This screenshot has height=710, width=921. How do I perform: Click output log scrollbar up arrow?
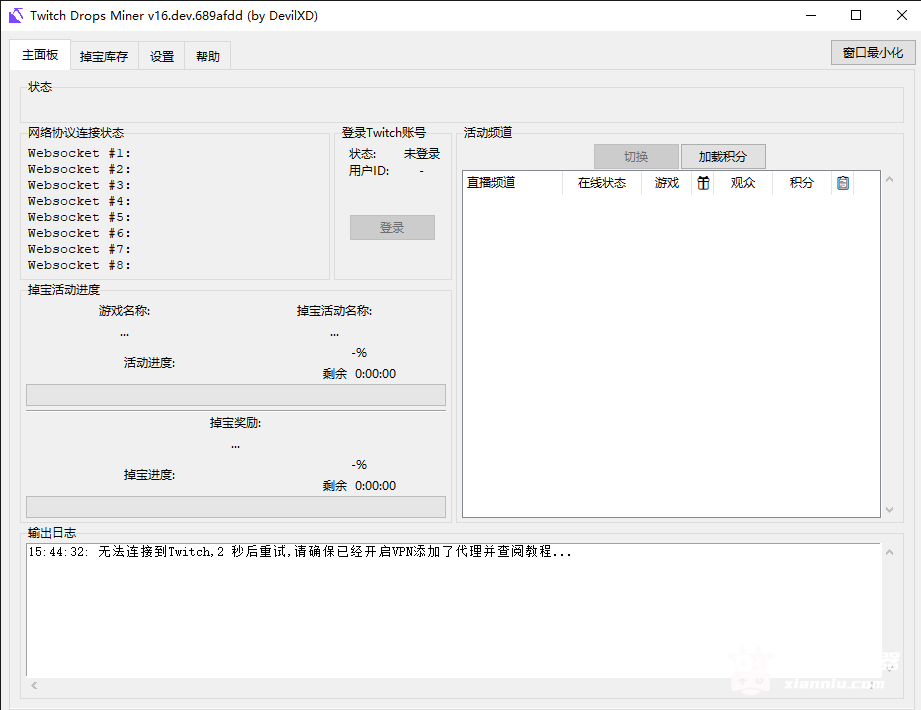(x=889, y=552)
